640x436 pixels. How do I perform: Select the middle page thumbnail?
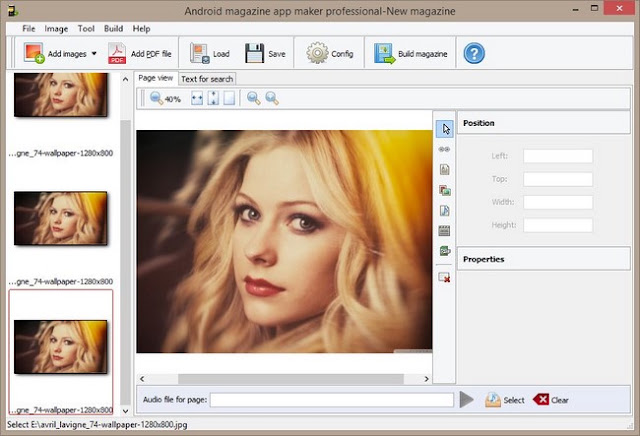point(60,218)
